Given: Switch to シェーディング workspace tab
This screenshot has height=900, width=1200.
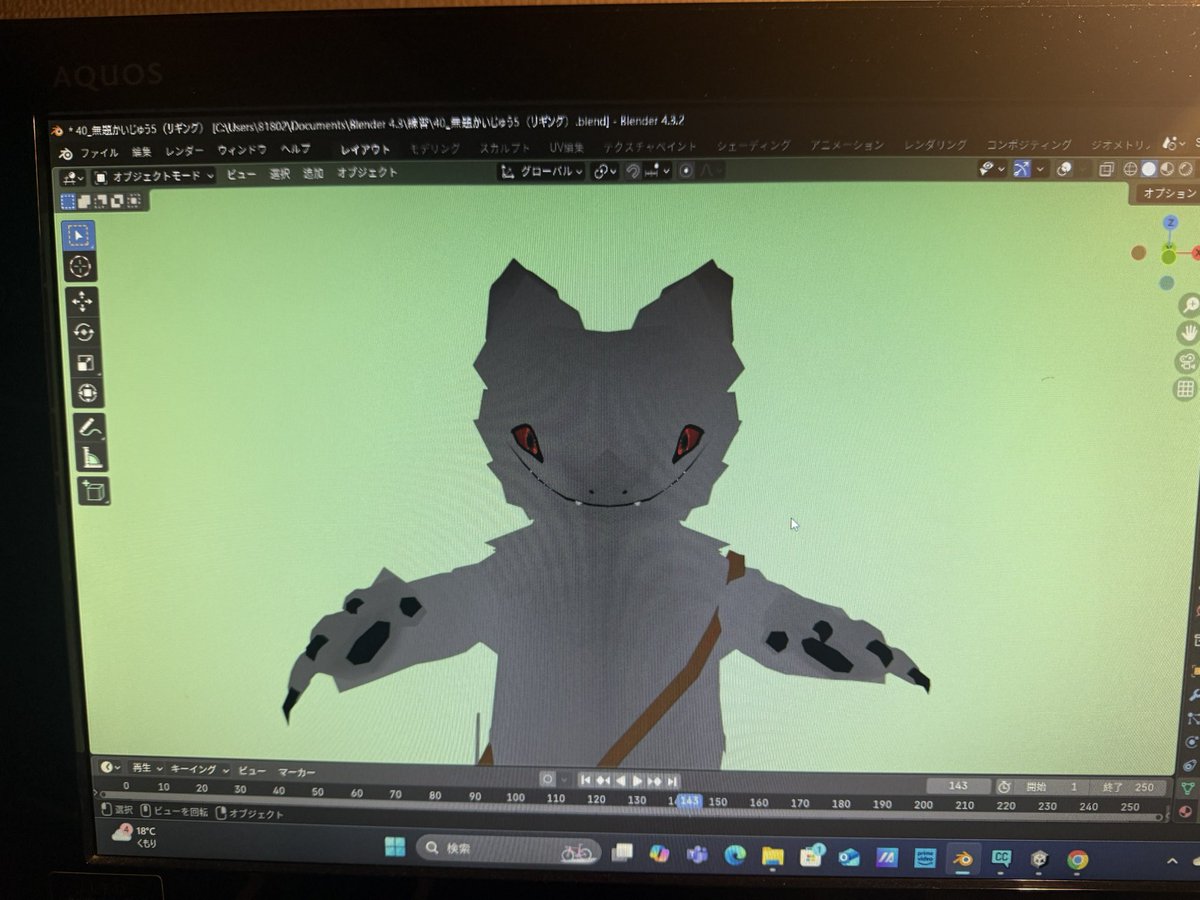Looking at the screenshot, I should coord(754,146).
